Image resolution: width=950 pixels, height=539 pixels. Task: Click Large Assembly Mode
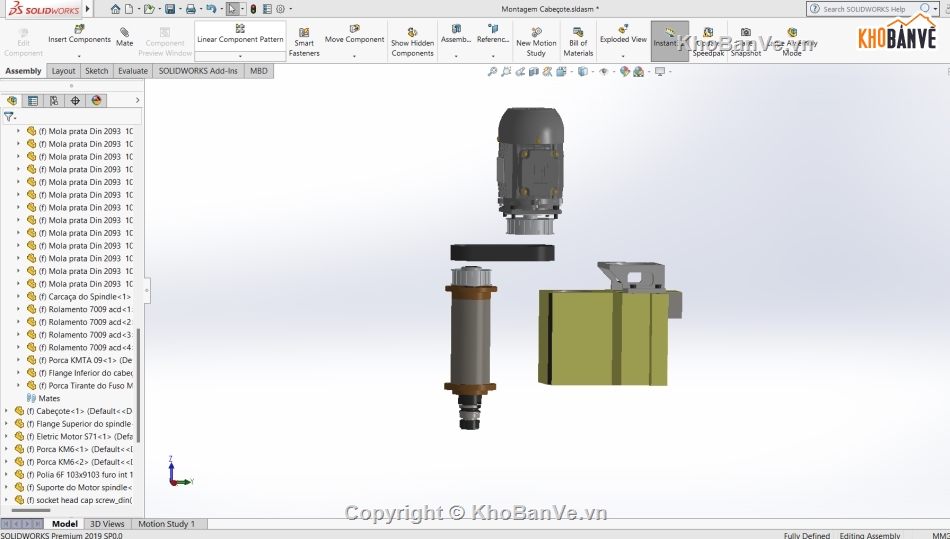click(792, 41)
